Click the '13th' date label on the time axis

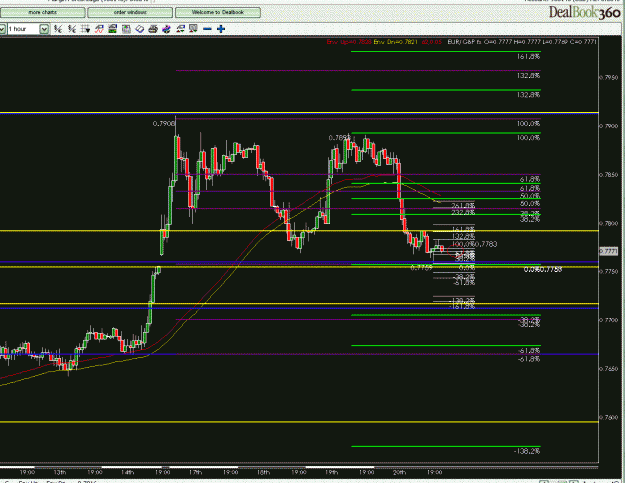pos(59,472)
